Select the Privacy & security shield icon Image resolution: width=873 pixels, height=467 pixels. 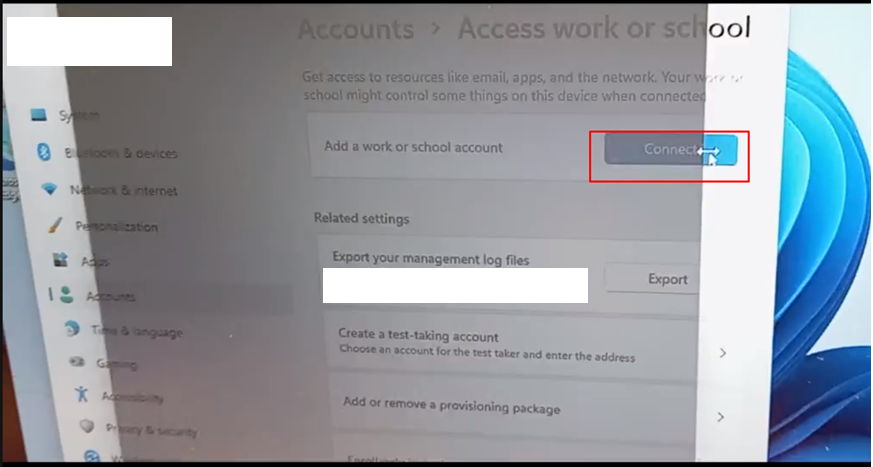coord(86,426)
